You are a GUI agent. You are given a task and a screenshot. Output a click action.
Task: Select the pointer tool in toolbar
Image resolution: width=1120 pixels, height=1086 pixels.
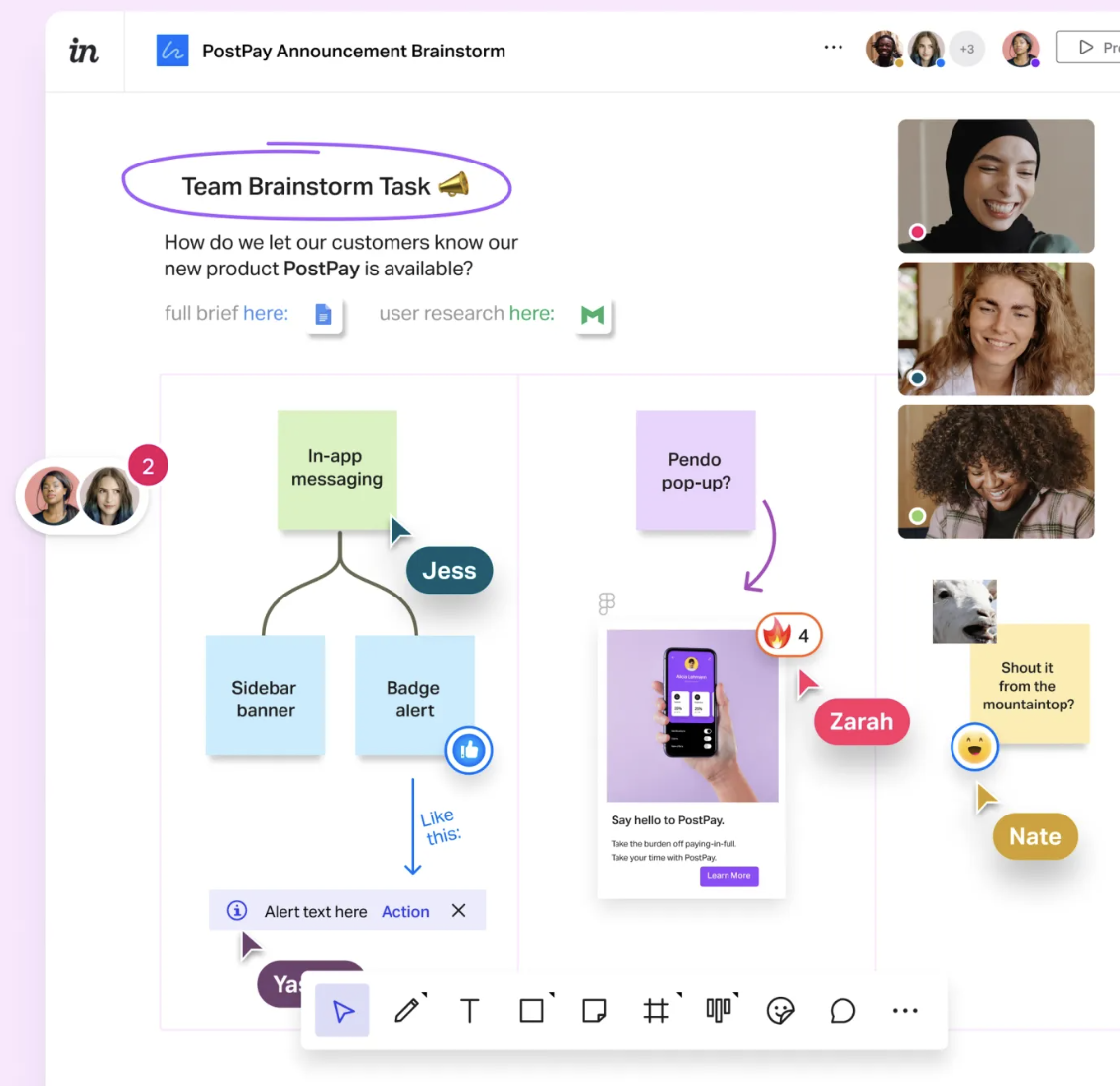[342, 1010]
